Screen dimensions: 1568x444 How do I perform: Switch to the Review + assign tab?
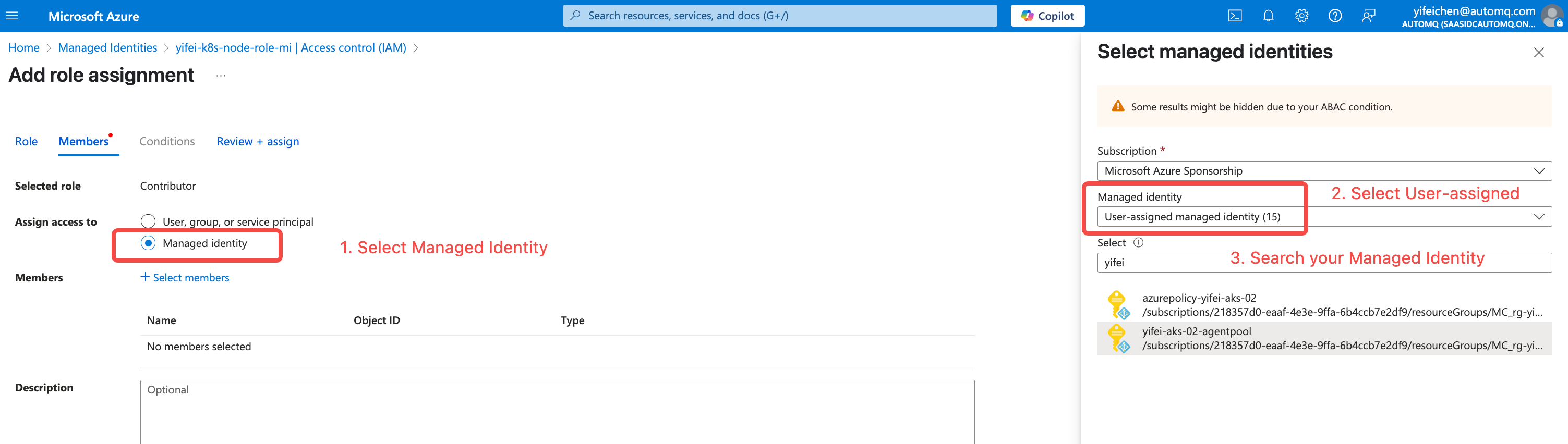(x=258, y=141)
